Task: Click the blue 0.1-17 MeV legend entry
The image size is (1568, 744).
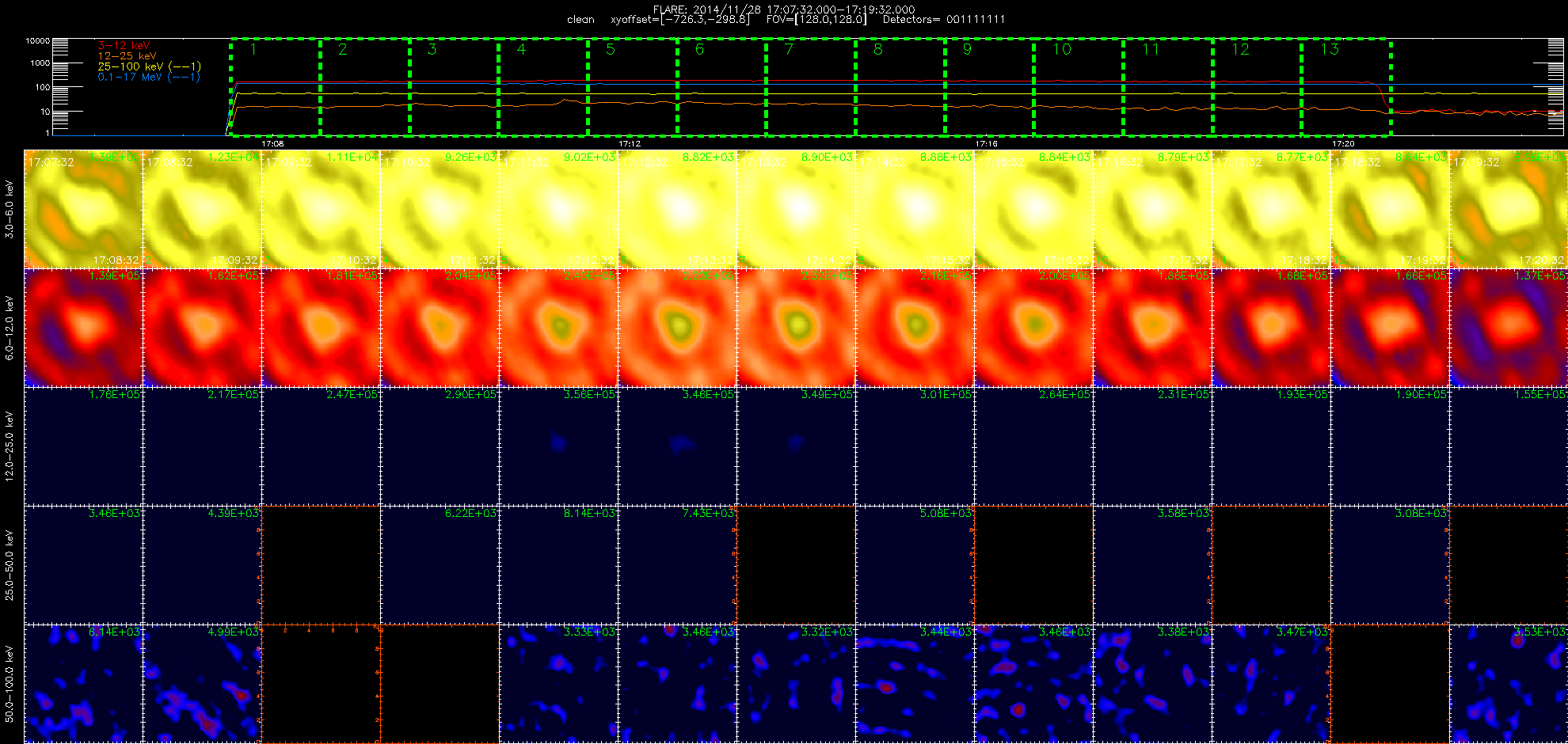Action: (x=149, y=77)
